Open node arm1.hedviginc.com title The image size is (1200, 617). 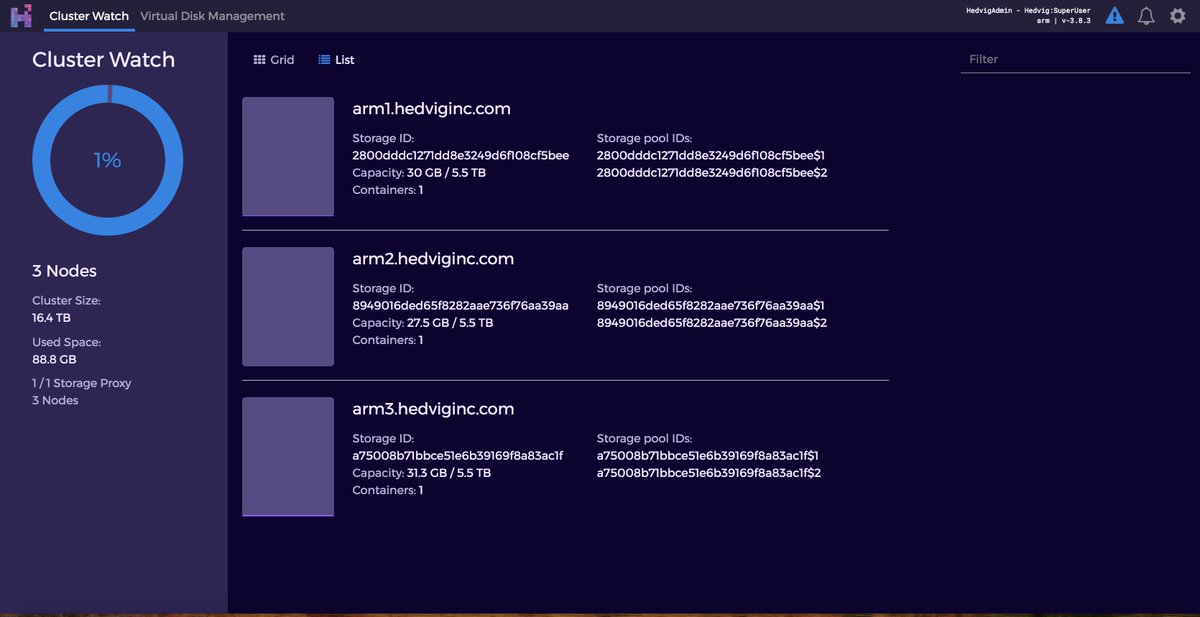pyautogui.click(x=433, y=108)
